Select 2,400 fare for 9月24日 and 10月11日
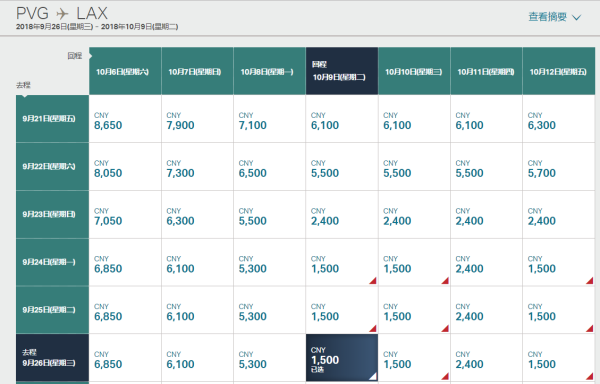Image resolution: width=600 pixels, height=384 pixels. [486, 262]
